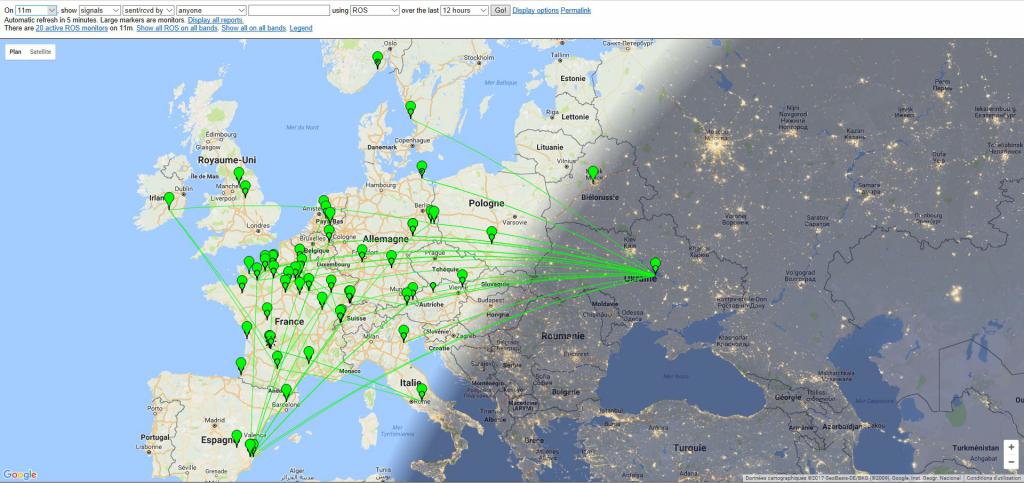Select the green marker near Vienna
The height and width of the screenshot is (483, 1024).
coord(462,276)
